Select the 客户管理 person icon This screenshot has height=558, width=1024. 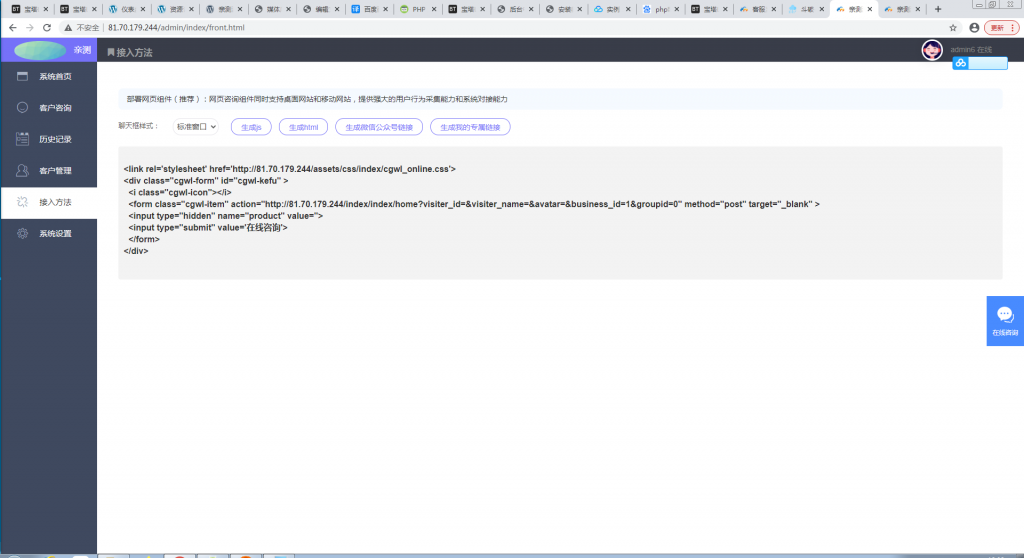[x=23, y=170]
